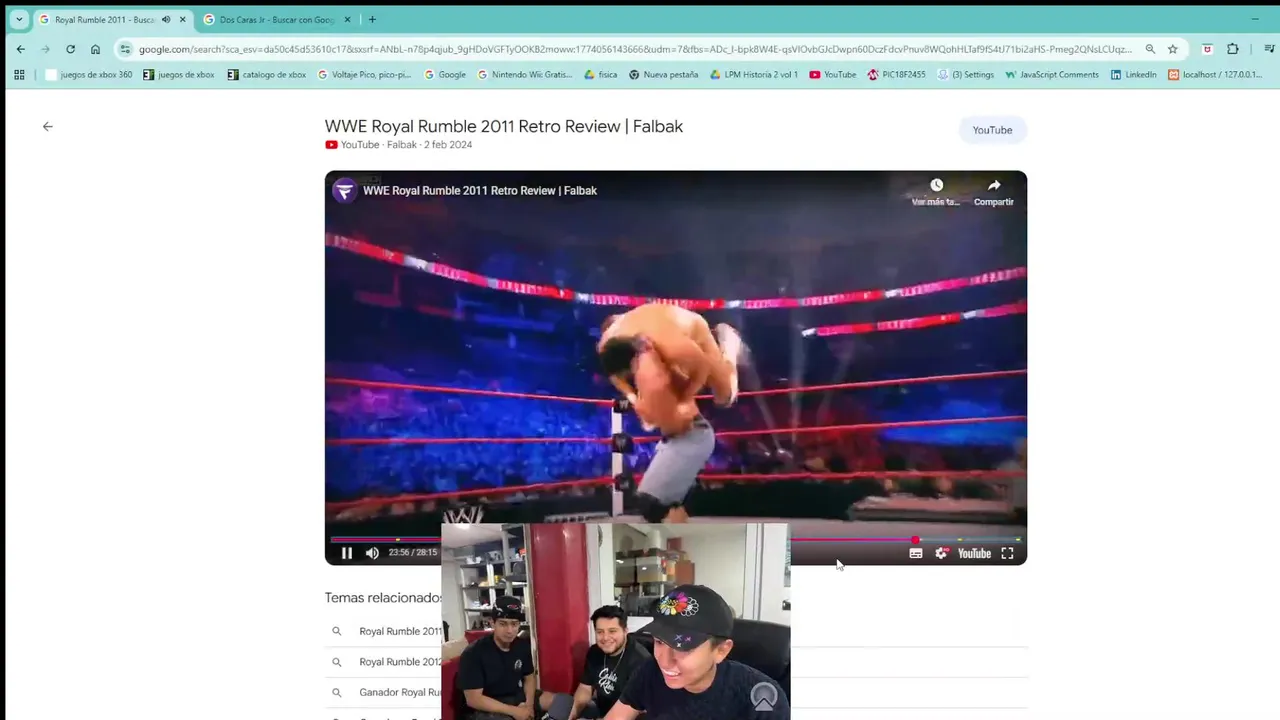Close the Dos Caras Jr tab
1280x720 pixels.
[348, 19]
